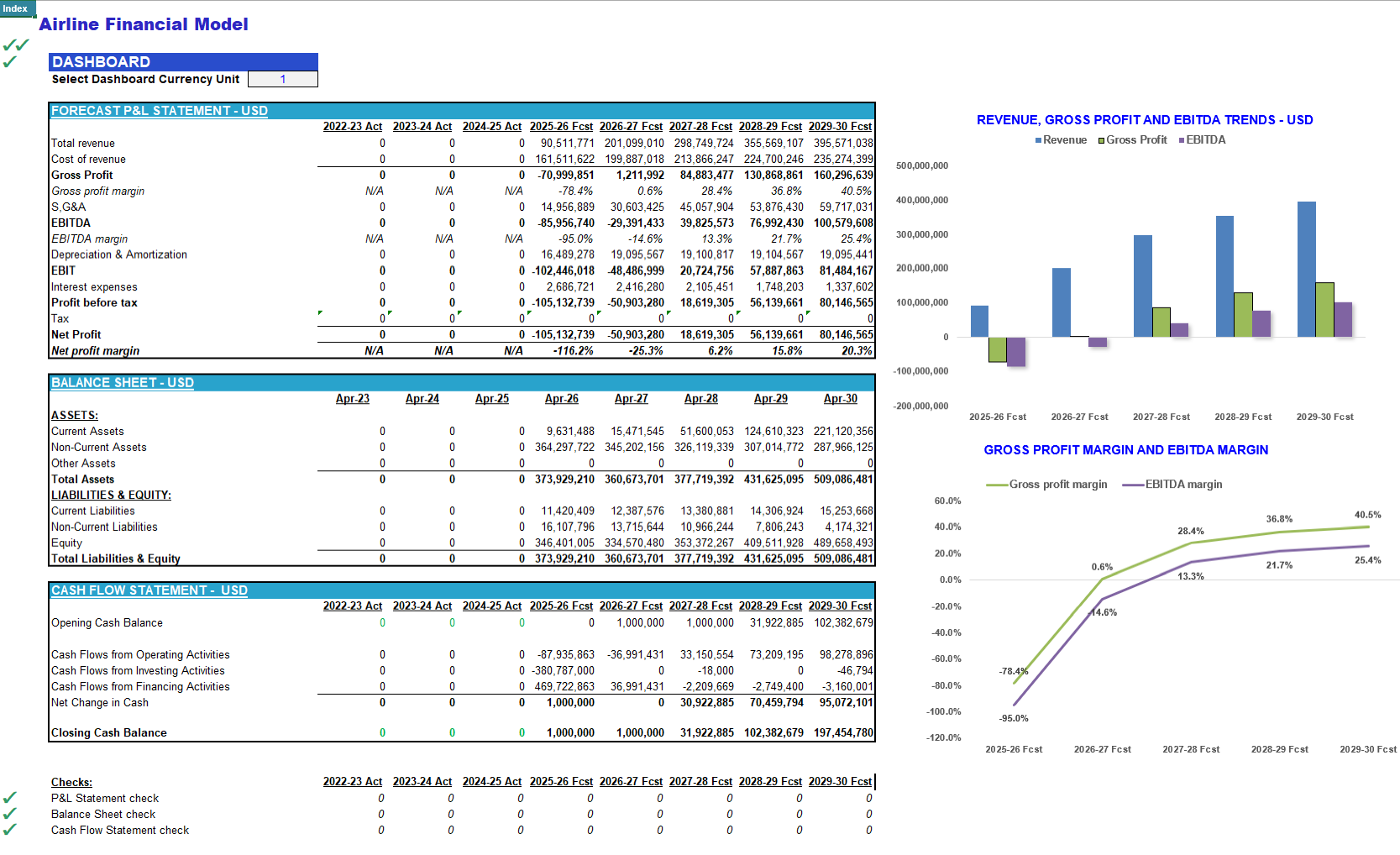Click the green checkmark beside Balance Sheet check
This screenshot has height=855, width=1400.
pyautogui.click(x=10, y=814)
